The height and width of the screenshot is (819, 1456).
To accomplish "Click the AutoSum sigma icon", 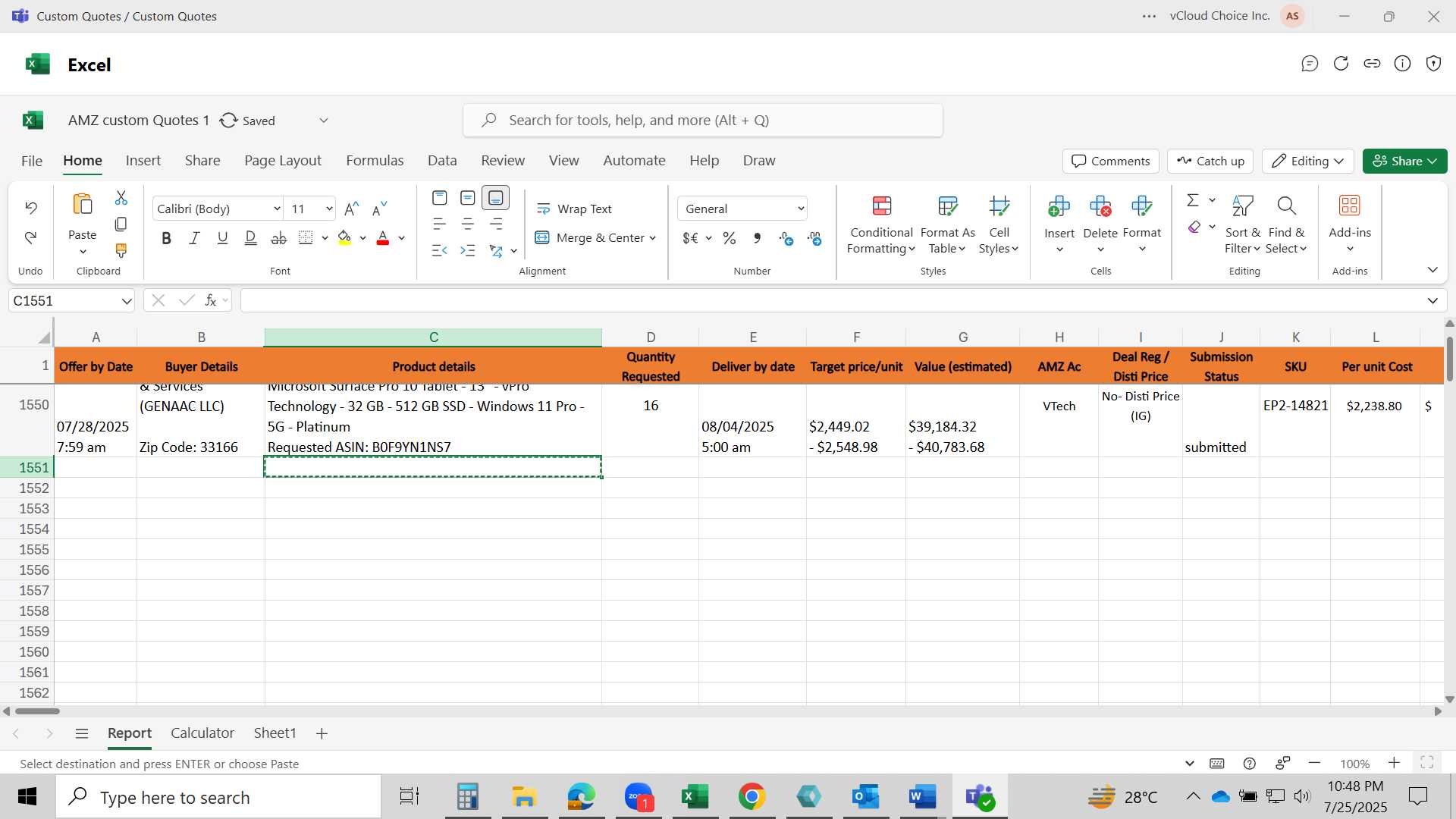I will pos(1193,200).
